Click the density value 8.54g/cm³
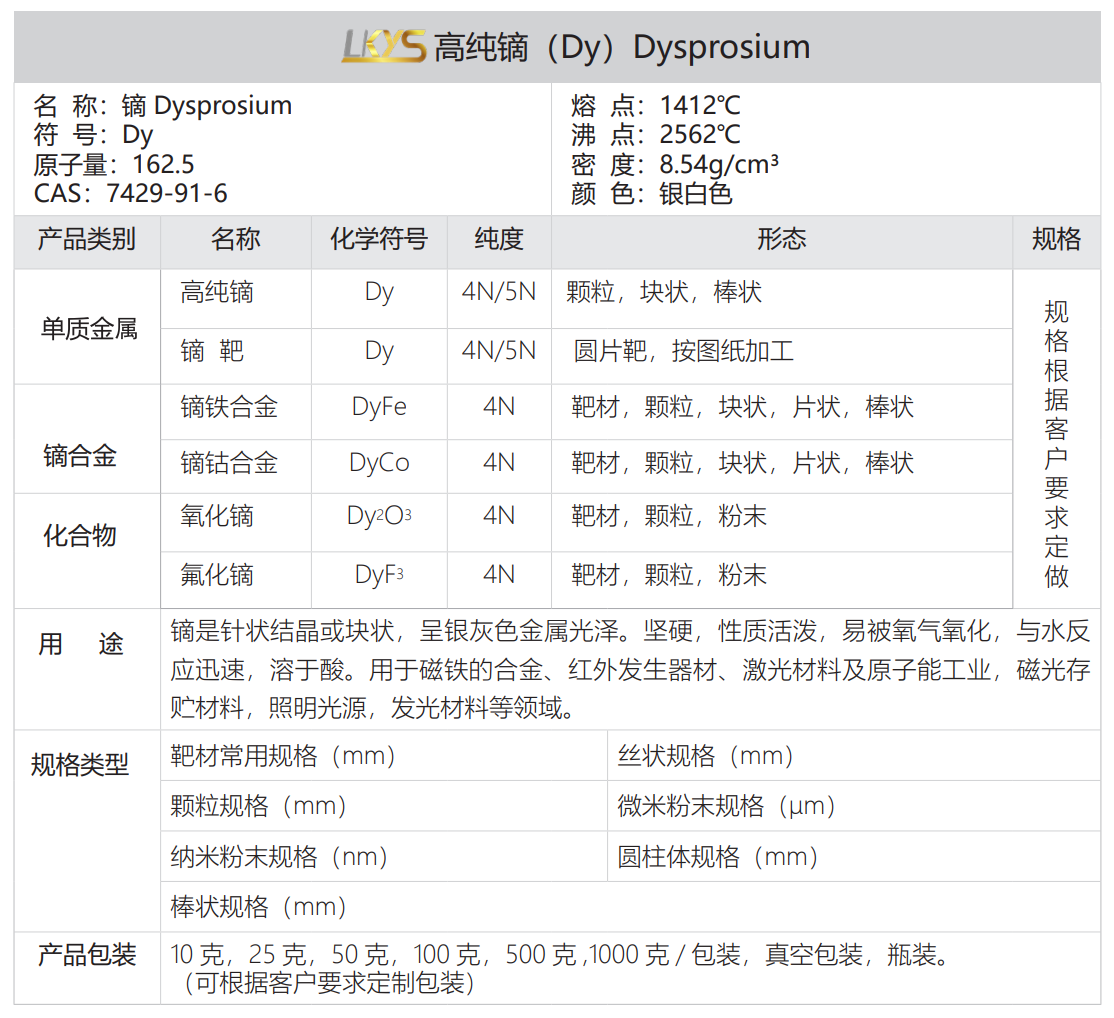 point(719,164)
